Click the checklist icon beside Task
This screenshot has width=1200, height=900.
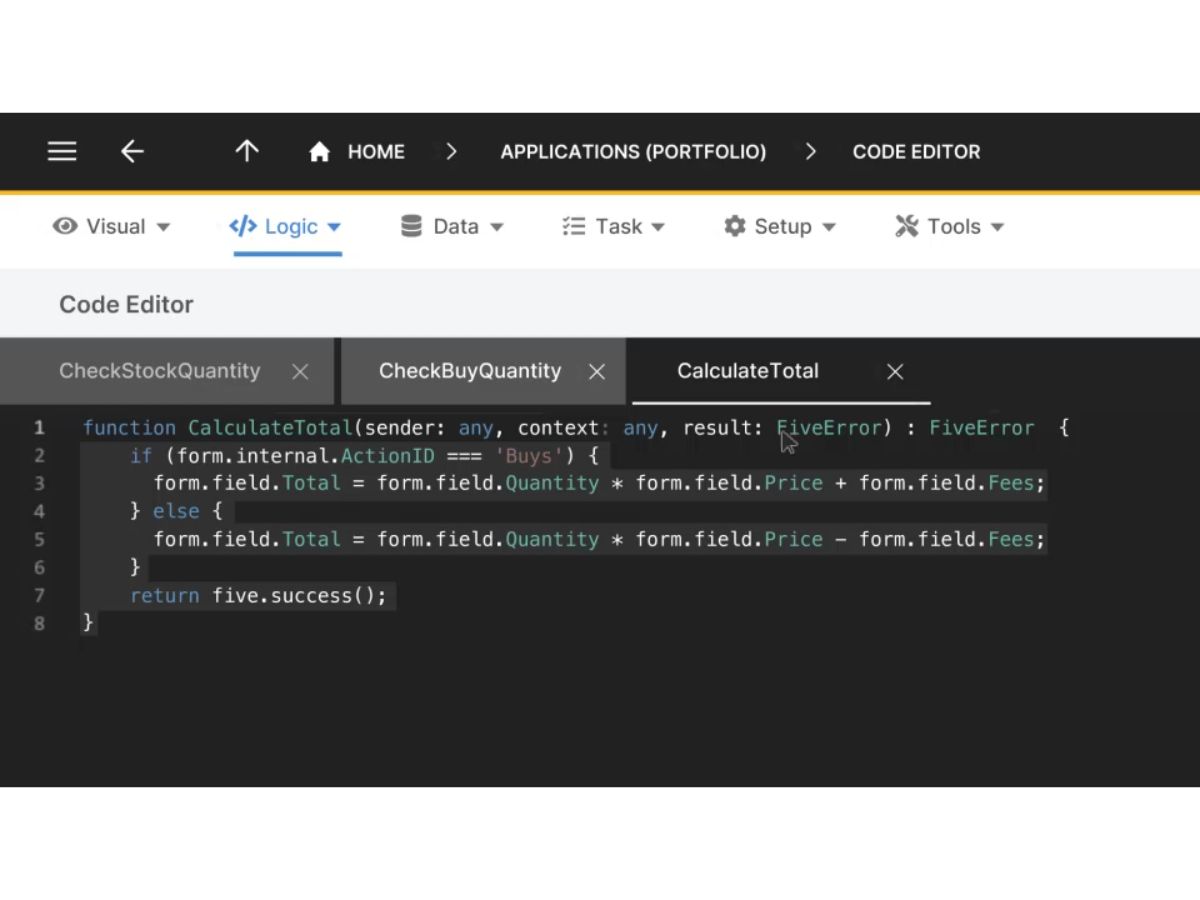click(x=573, y=226)
